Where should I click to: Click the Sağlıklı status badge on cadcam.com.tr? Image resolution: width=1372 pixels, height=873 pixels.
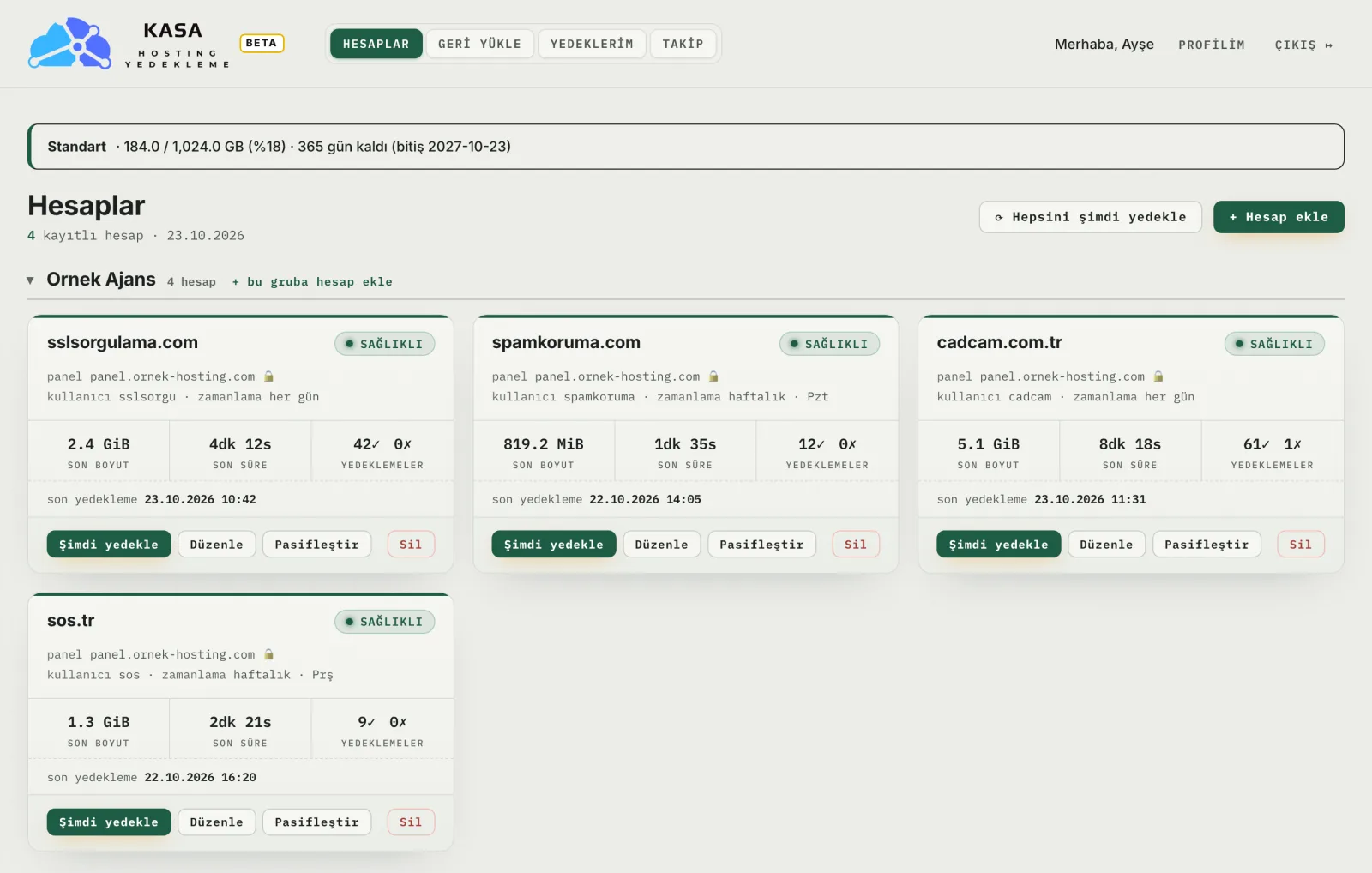click(1275, 344)
